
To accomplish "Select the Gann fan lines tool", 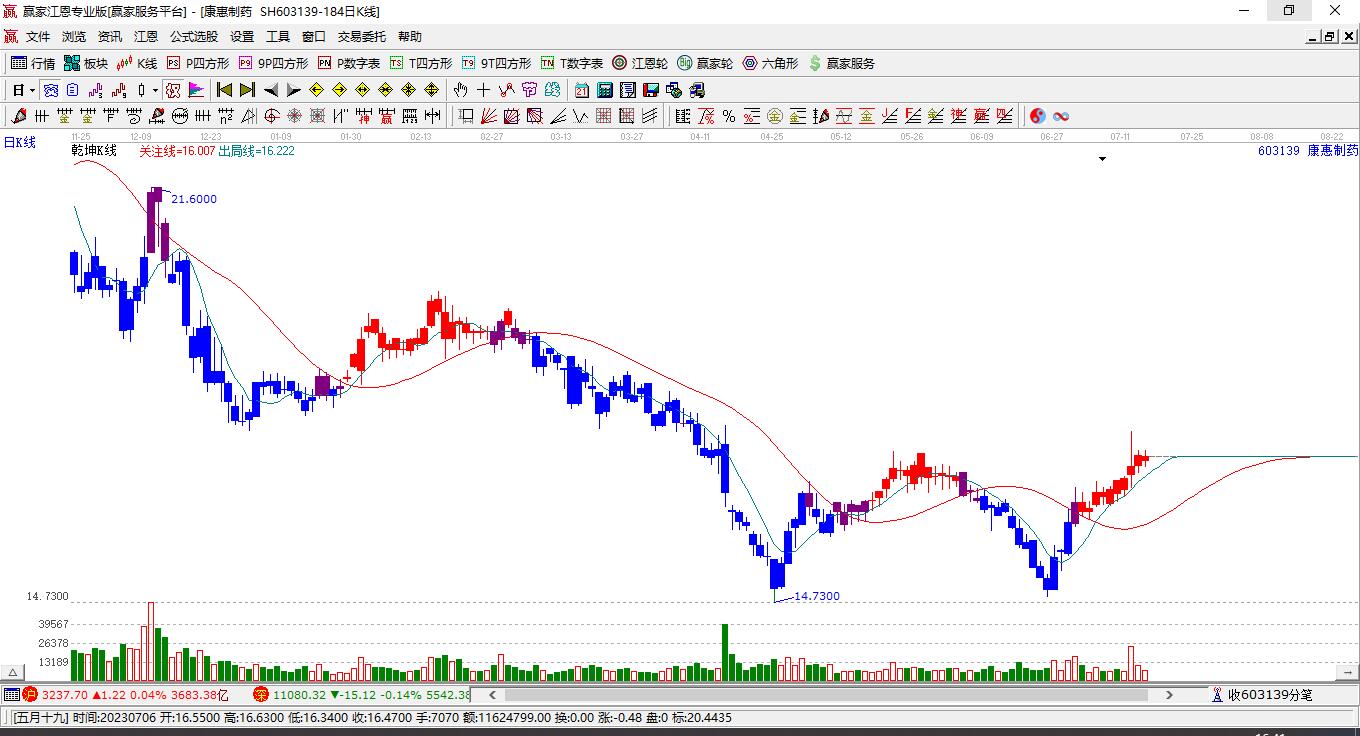I will [489, 116].
